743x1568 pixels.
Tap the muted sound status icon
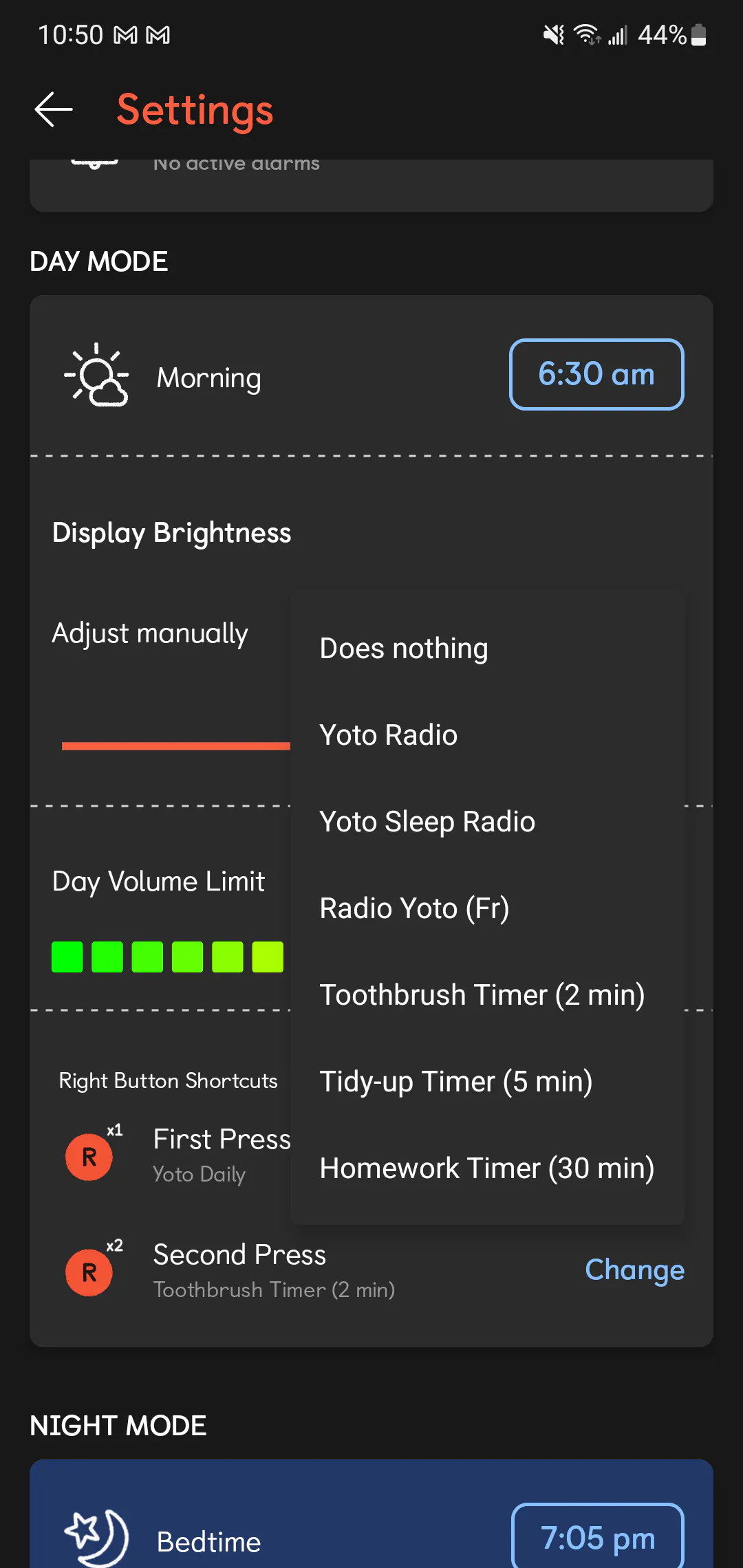coord(553,34)
